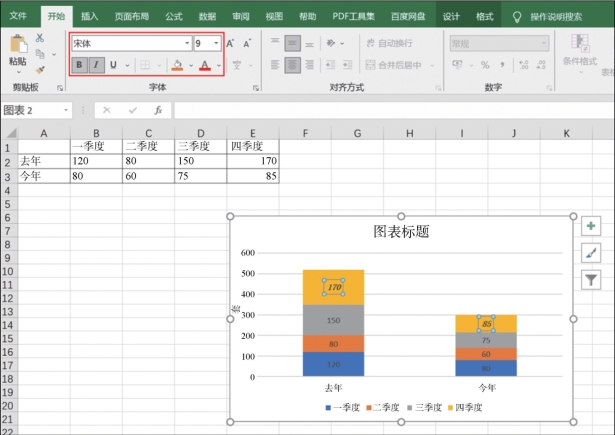Click the fill color bucket icon
615x435 pixels.
tap(177, 65)
